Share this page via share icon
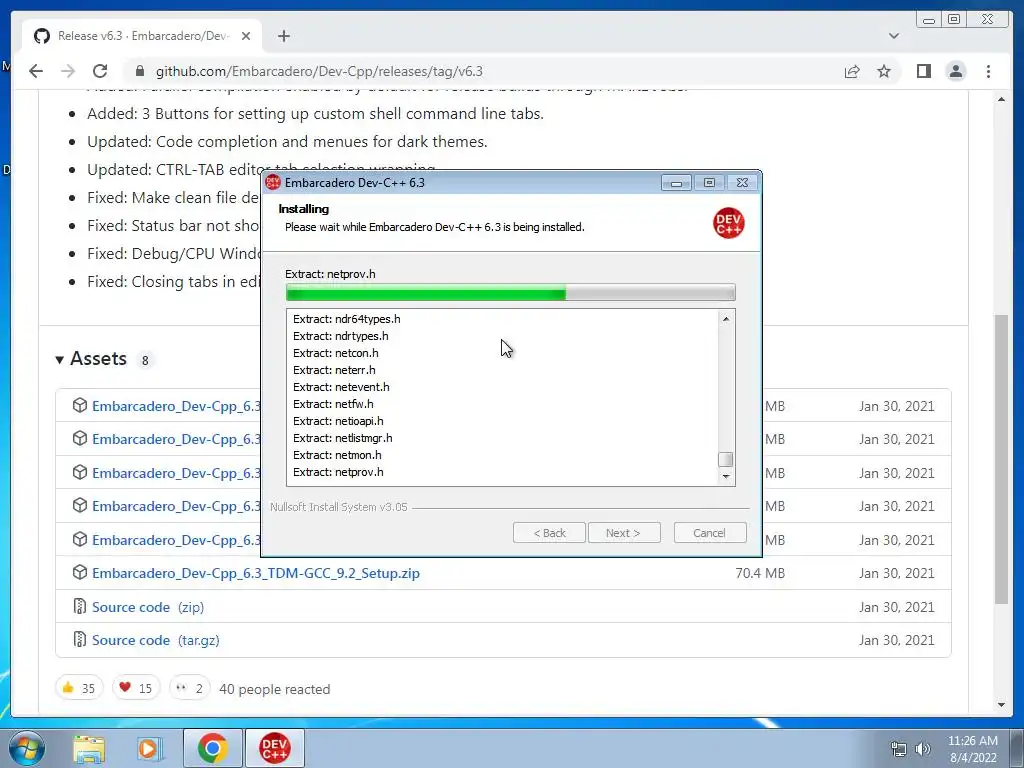Screen dimensions: 1024x768 point(852,71)
